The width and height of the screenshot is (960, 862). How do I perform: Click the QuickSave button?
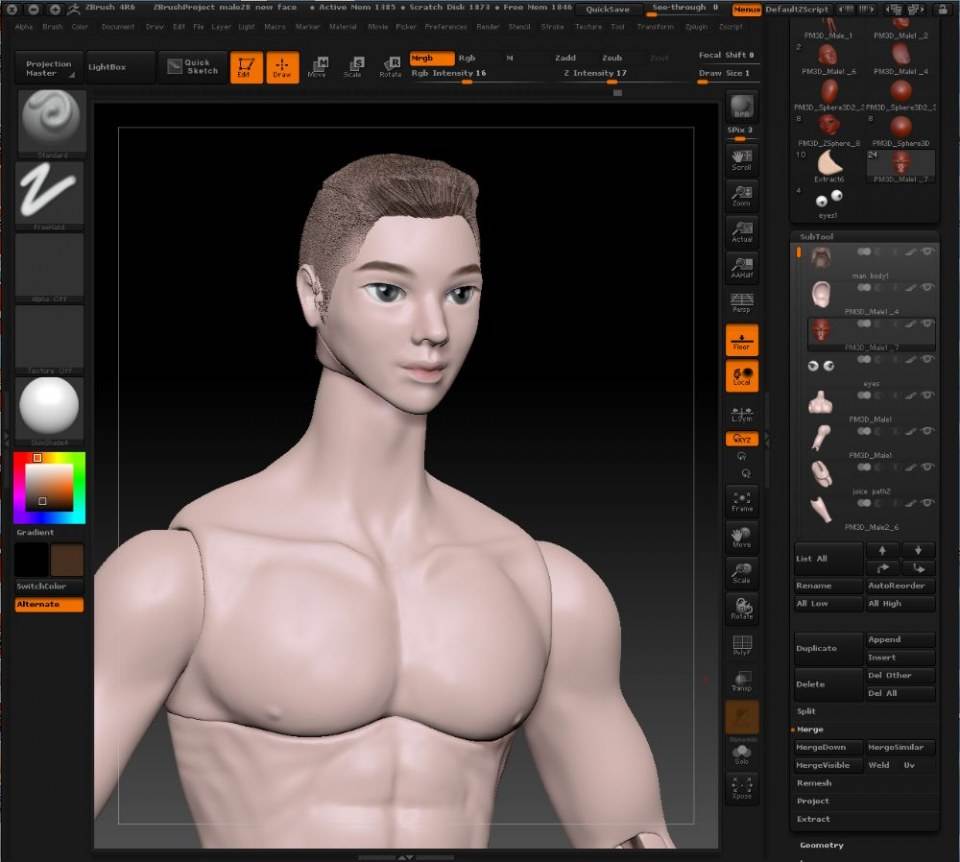pos(607,9)
